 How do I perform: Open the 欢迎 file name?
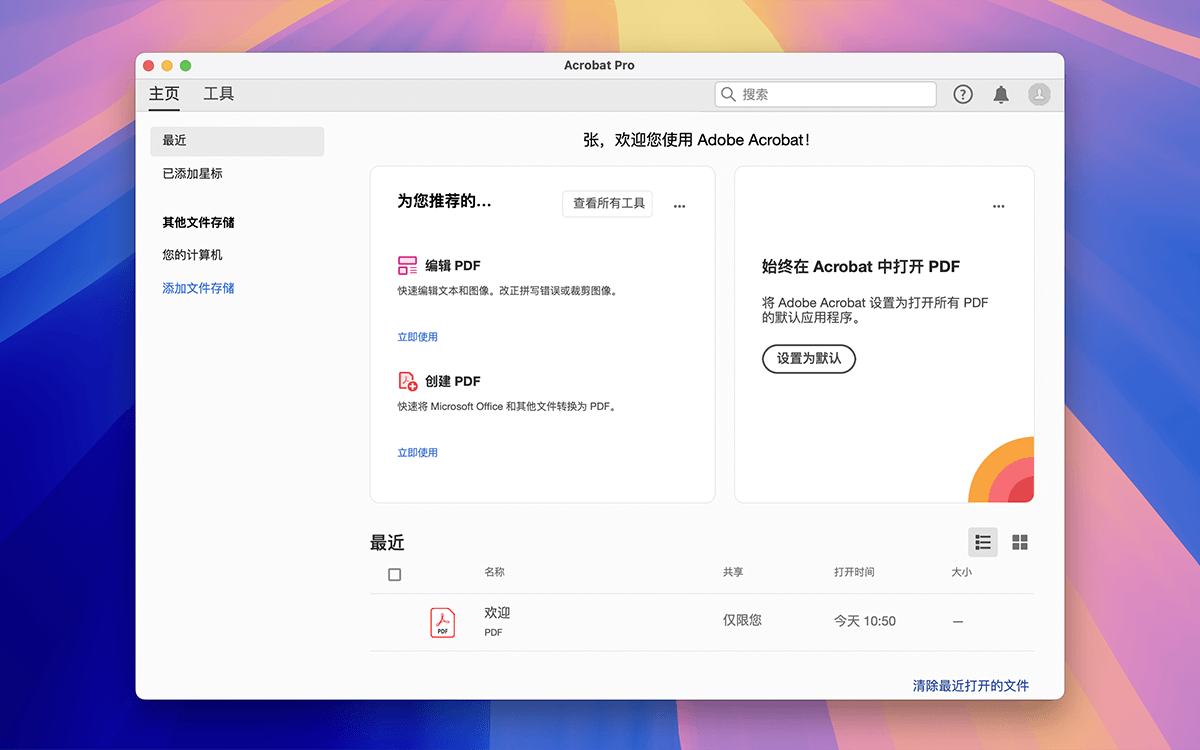pyautogui.click(x=497, y=613)
